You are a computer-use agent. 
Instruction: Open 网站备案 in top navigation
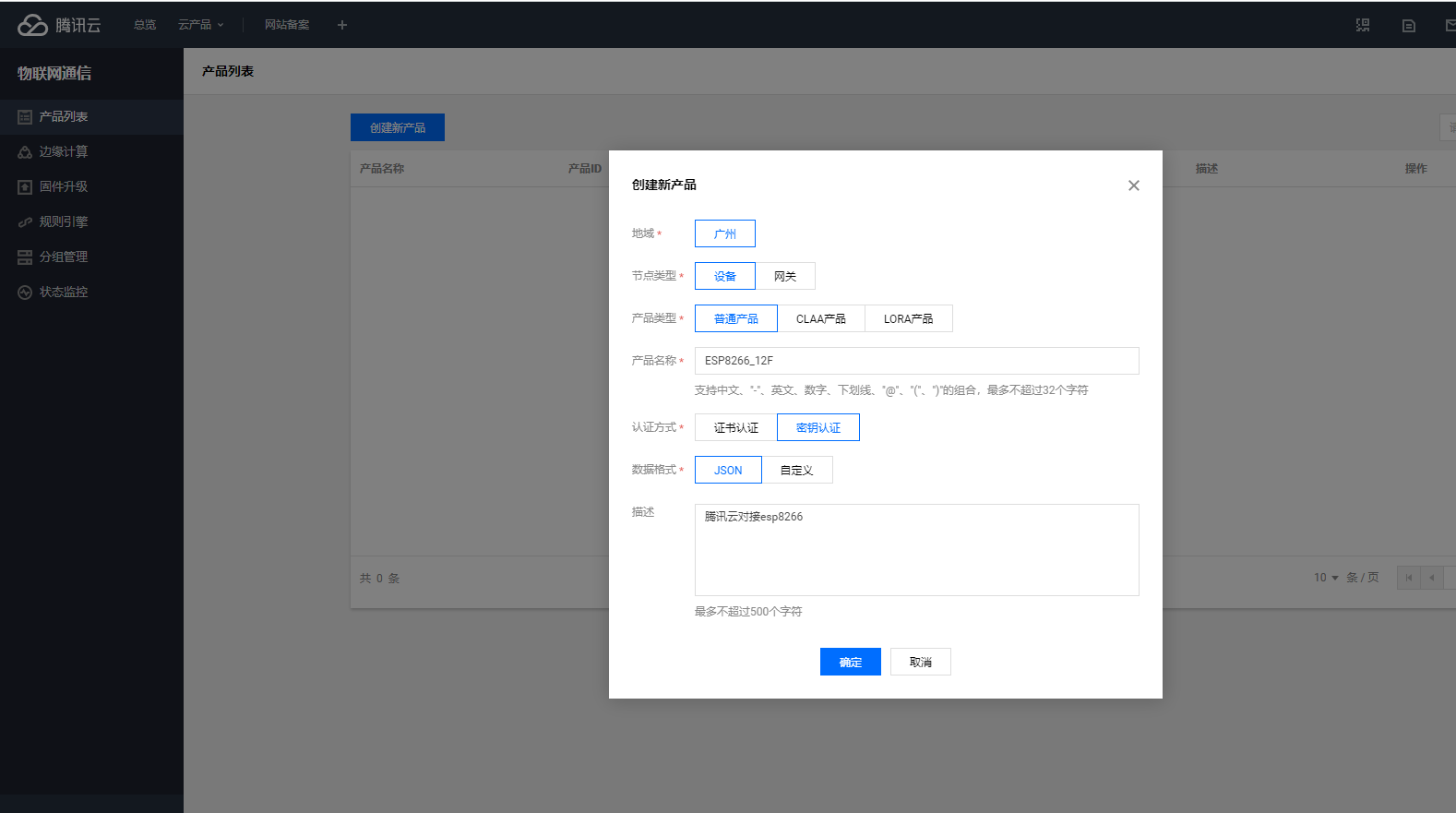tap(287, 25)
